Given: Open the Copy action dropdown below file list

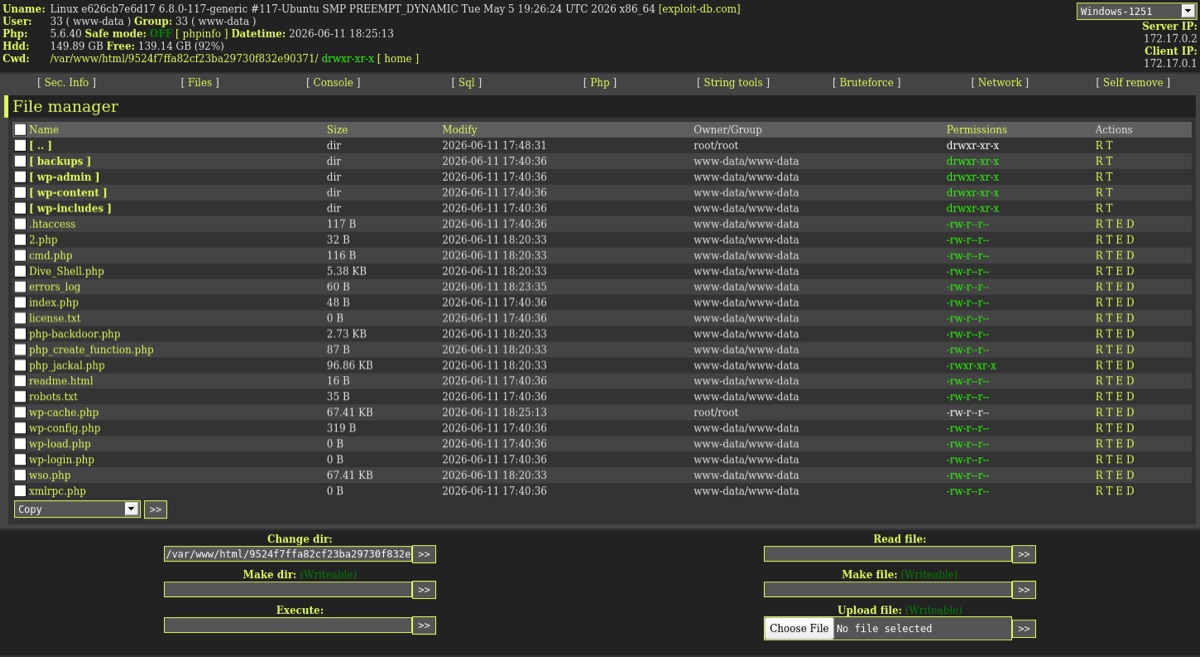Looking at the screenshot, I should (77, 509).
